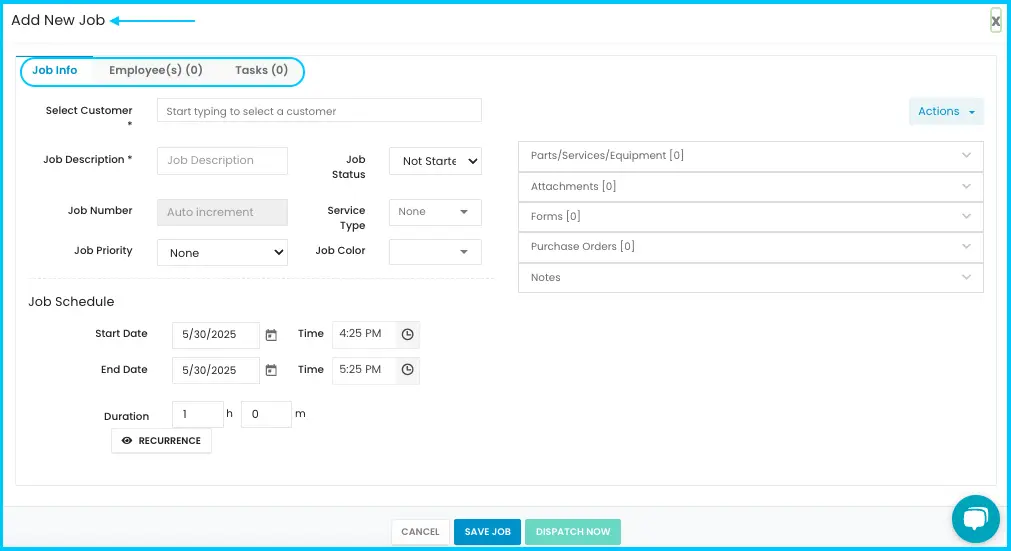The height and width of the screenshot is (551, 1011).
Task: Expand the Forms section
Action: point(751,217)
